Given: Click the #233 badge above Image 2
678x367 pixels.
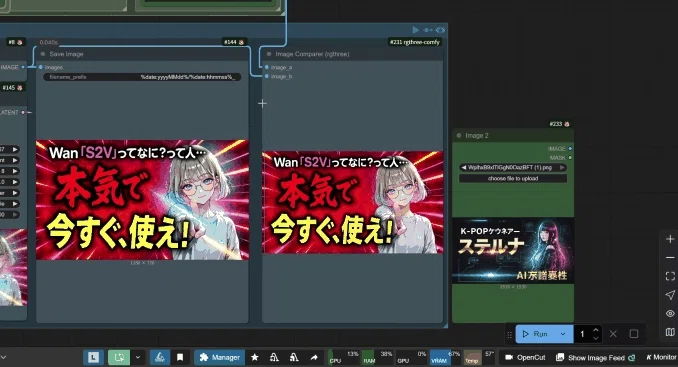Looking at the screenshot, I should pyautogui.click(x=560, y=124).
